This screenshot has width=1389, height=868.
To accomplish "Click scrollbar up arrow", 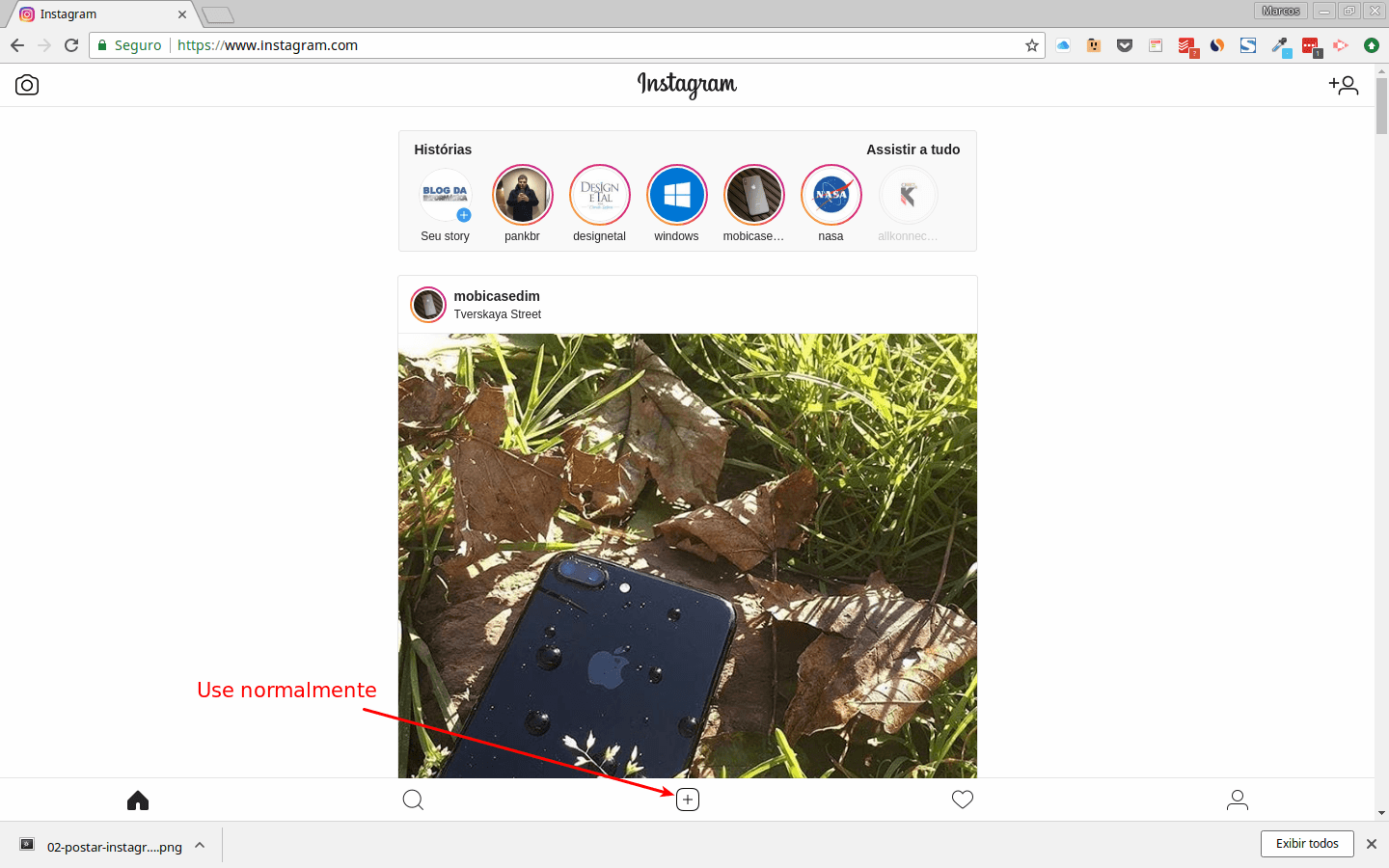I will click(x=1381, y=70).
